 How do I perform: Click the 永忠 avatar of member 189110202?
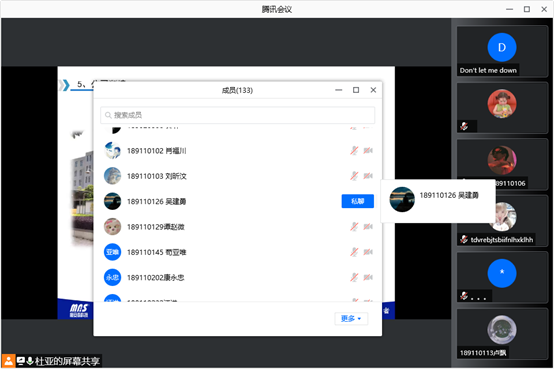tap(112, 277)
